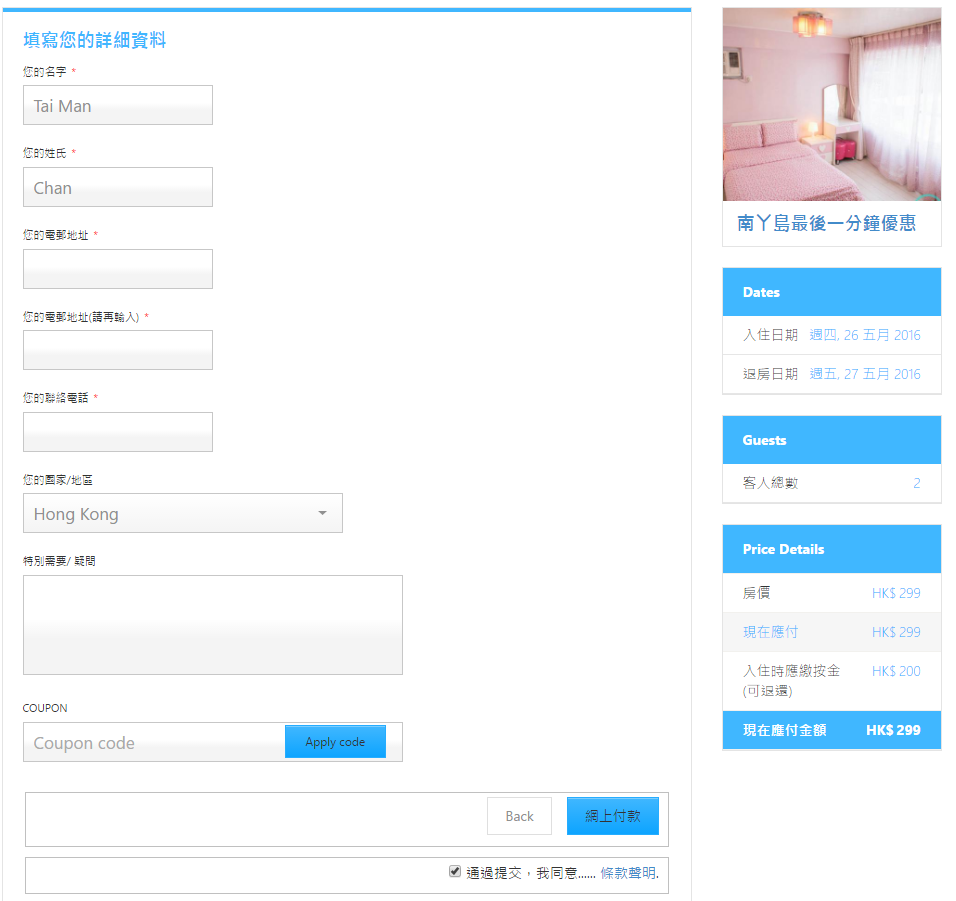Click the guest total number 2
956x901 pixels.
[916, 483]
